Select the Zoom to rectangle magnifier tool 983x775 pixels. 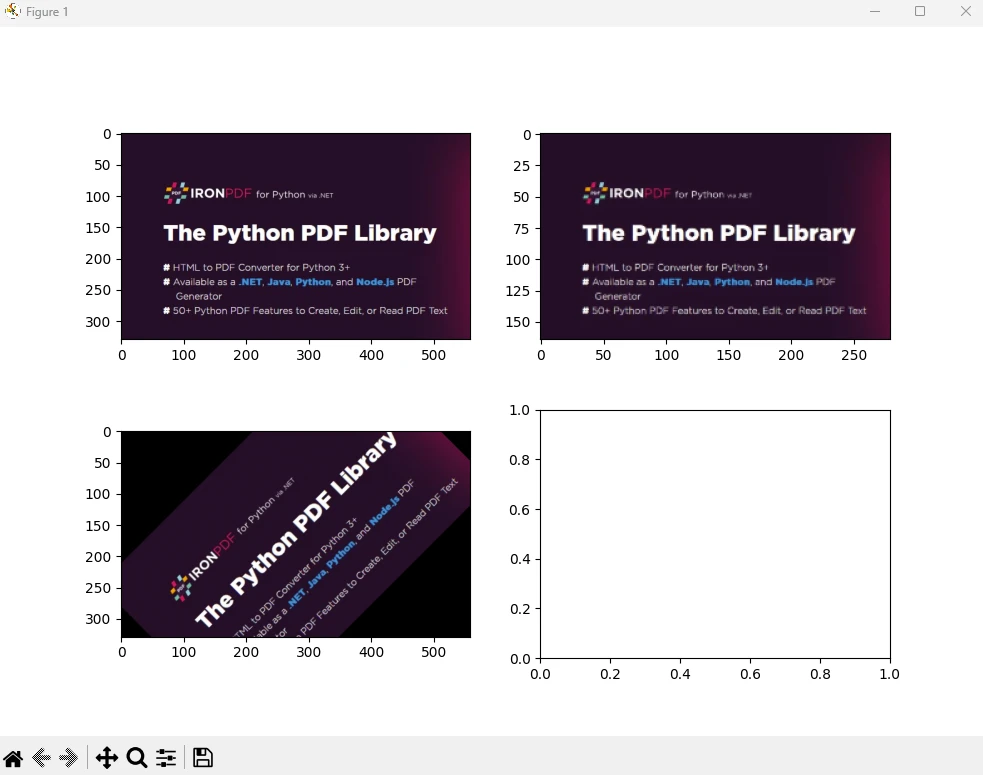point(137,758)
